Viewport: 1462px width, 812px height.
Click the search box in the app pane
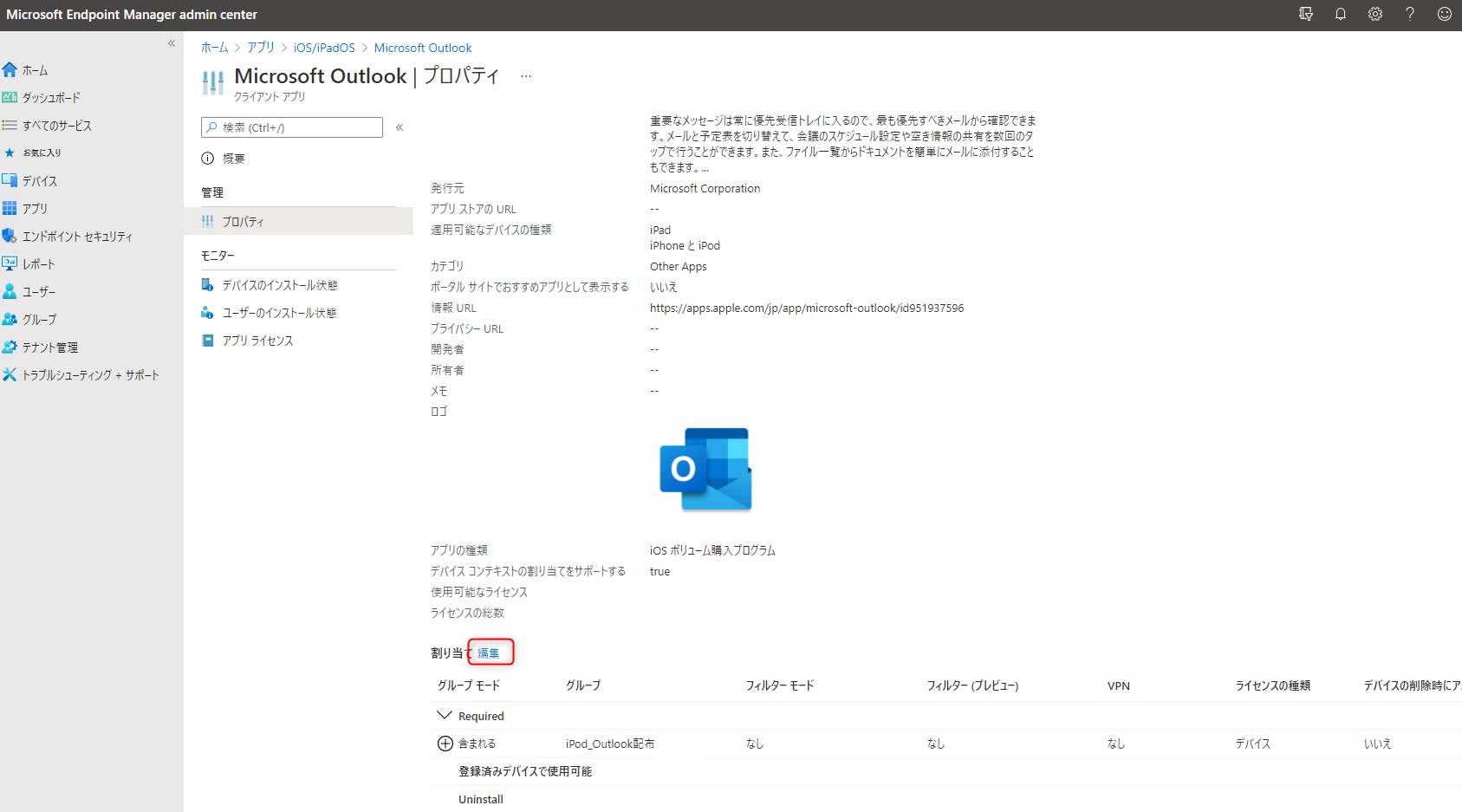(291, 127)
